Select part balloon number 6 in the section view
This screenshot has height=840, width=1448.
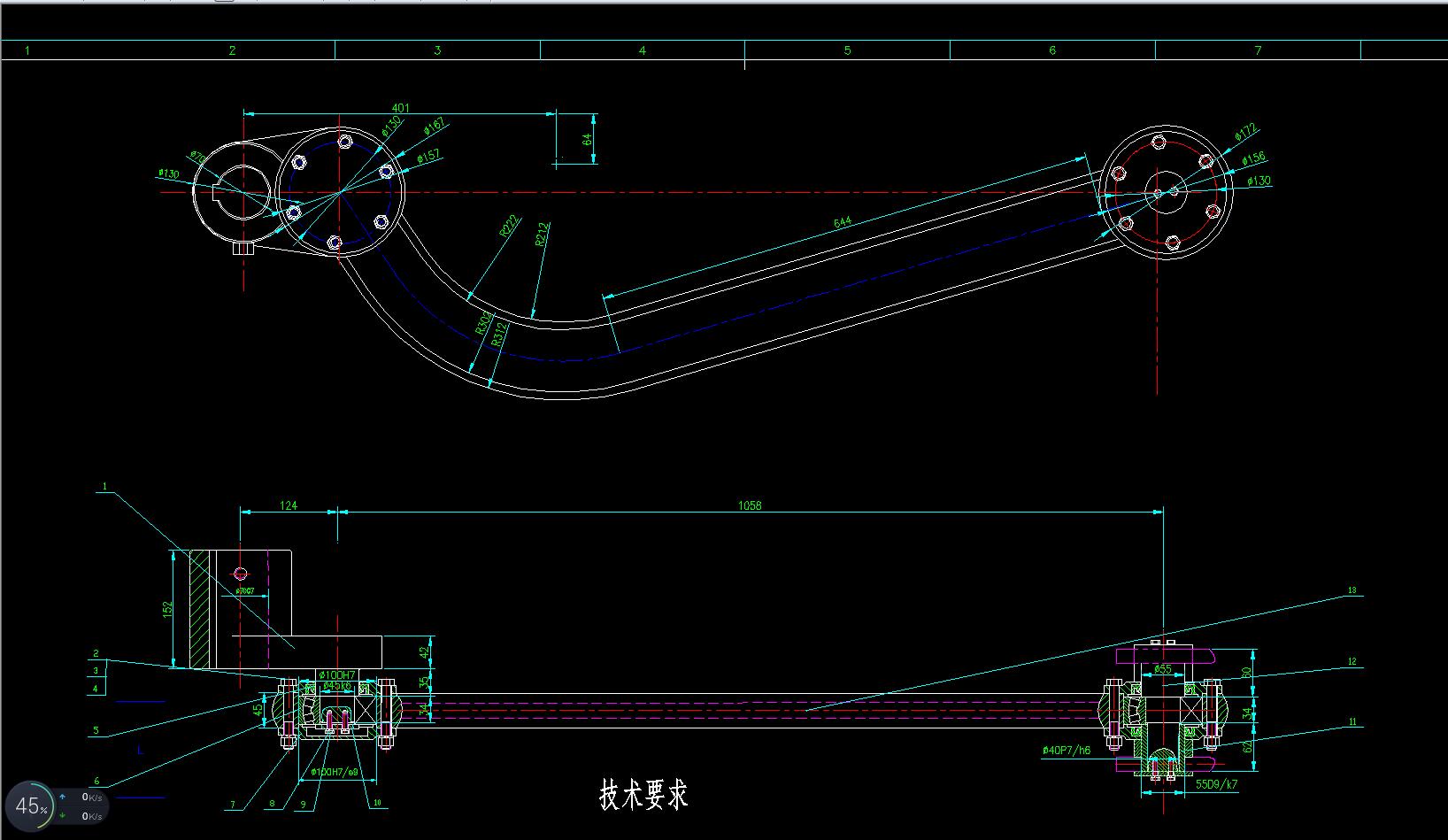(x=96, y=782)
